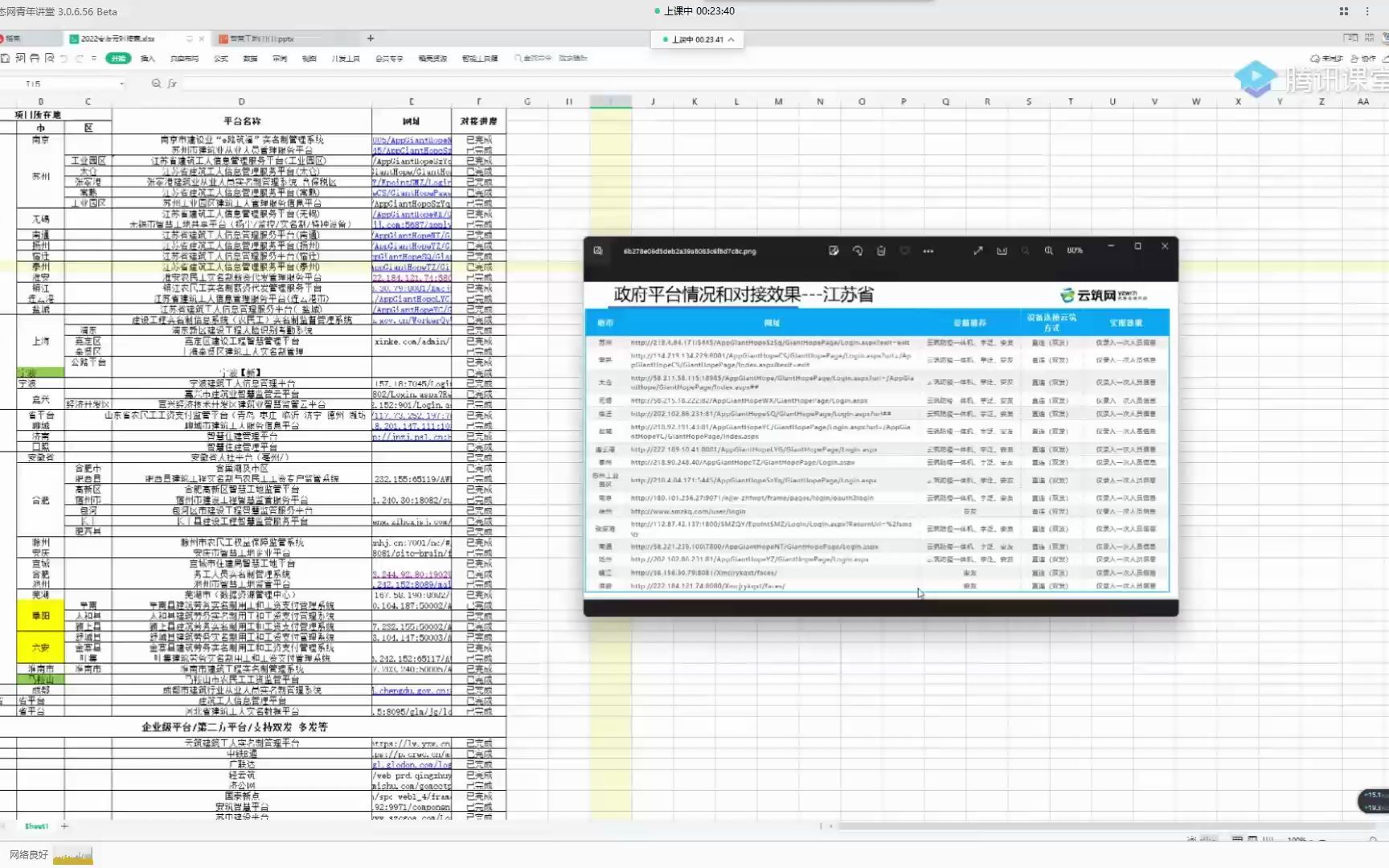
Task: Click the delete trash icon in photo viewer
Action: 881,251
